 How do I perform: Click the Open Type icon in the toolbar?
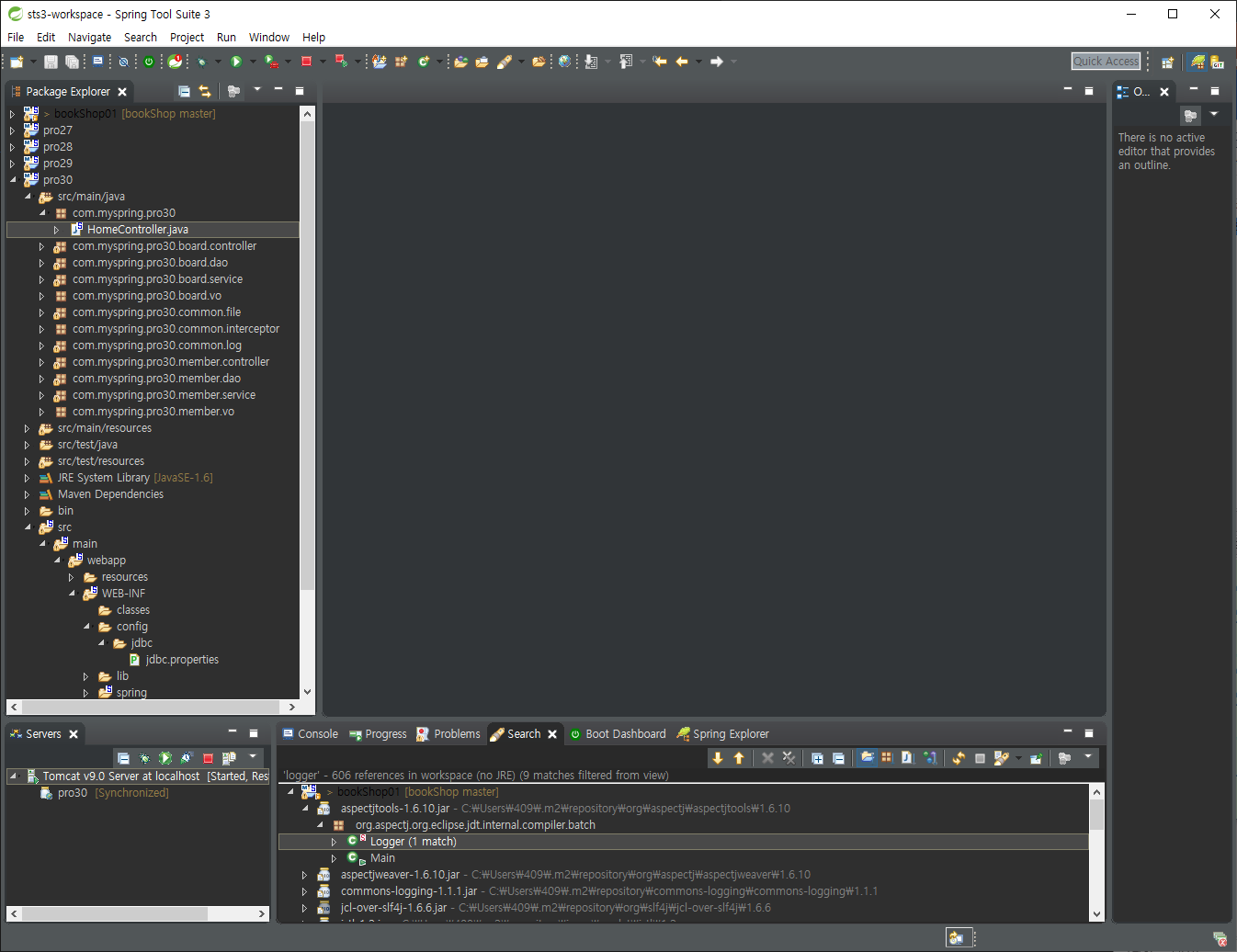pos(460,62)
